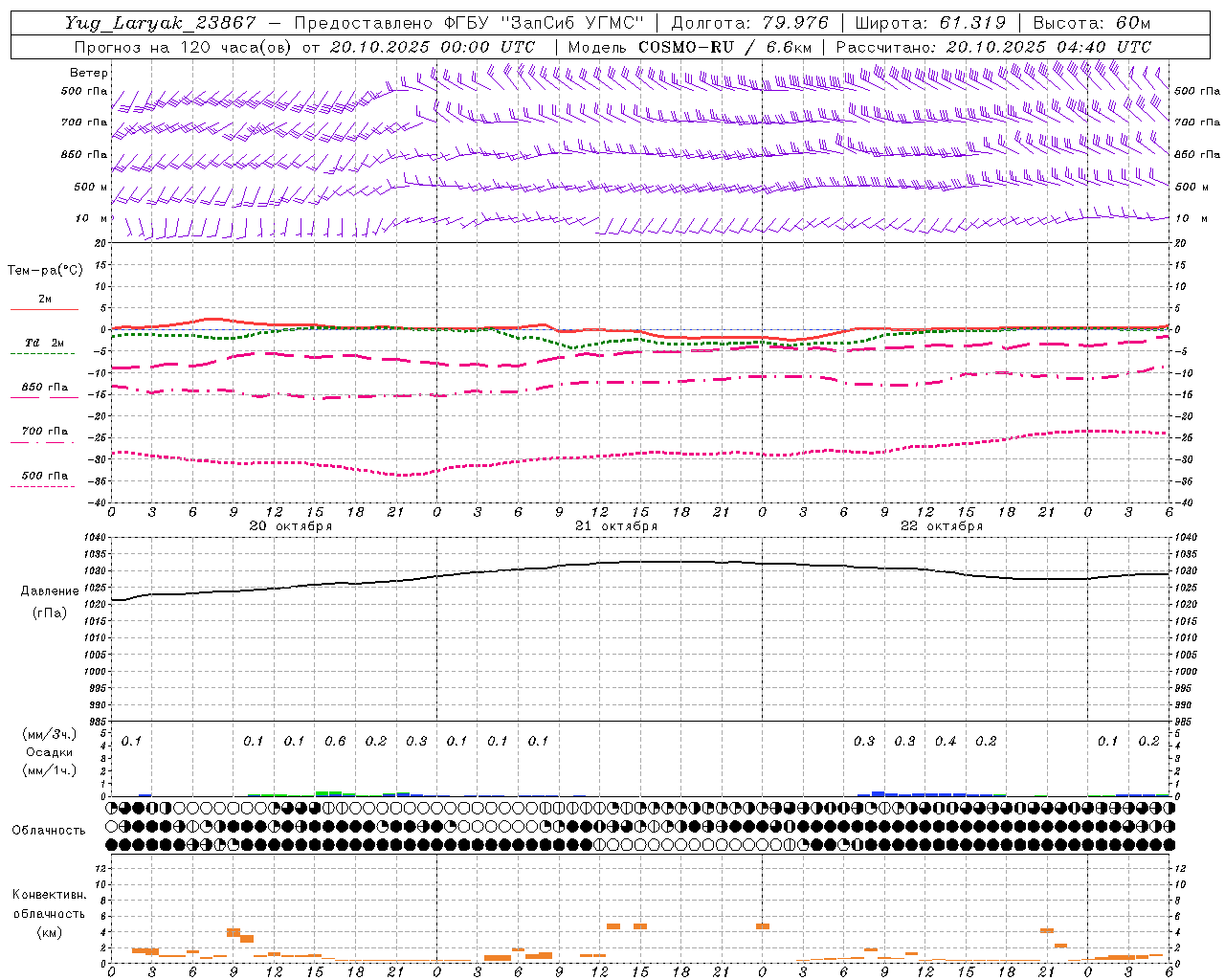
Task: Click the '0.6' precipitation value
Action: tap(335, 742)
